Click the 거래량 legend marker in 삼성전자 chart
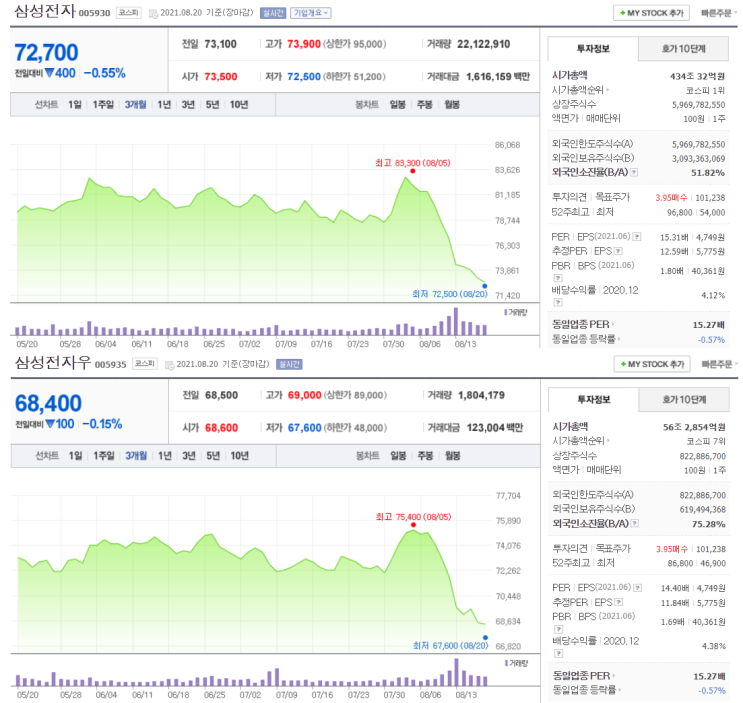 pos(506,312)
